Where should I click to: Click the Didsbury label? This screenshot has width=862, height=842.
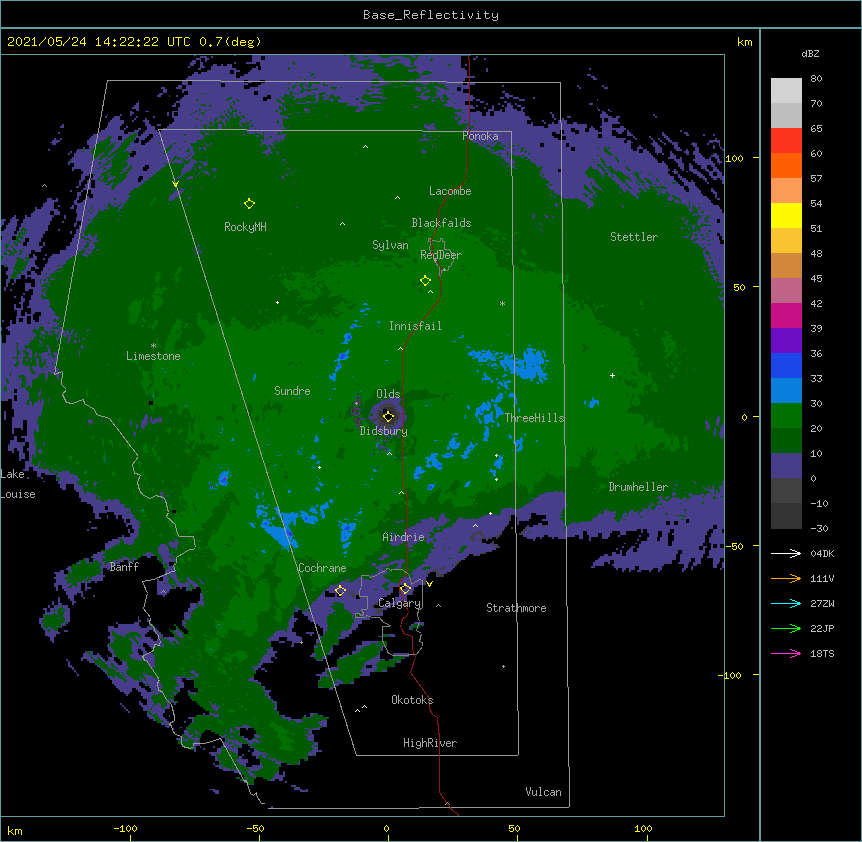point(383,431)
